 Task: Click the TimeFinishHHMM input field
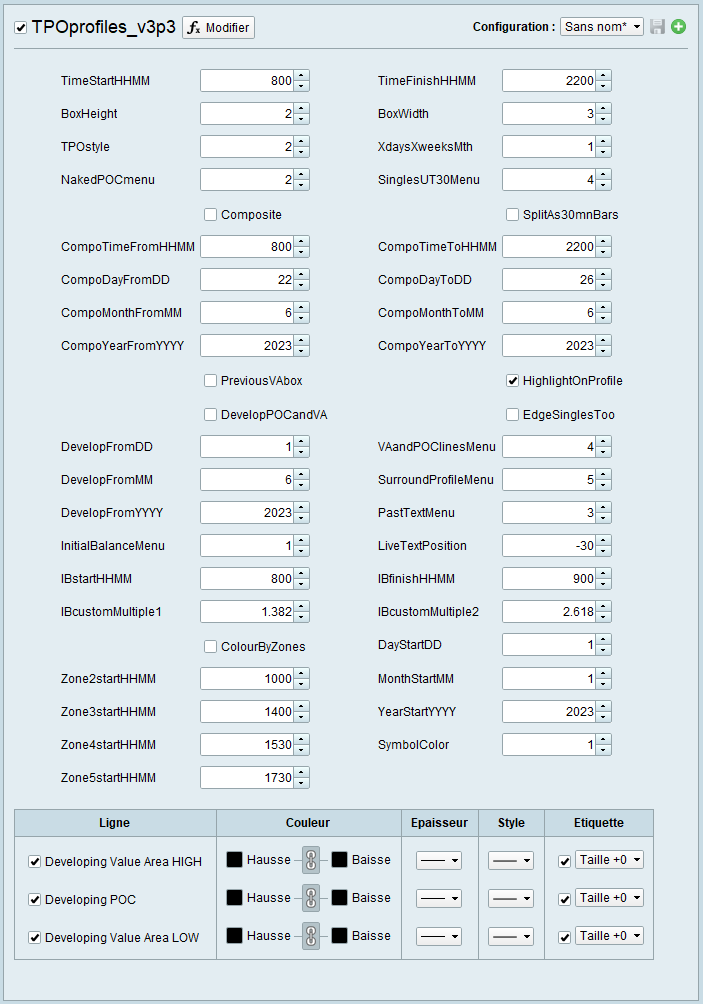[x=549, y=81]
